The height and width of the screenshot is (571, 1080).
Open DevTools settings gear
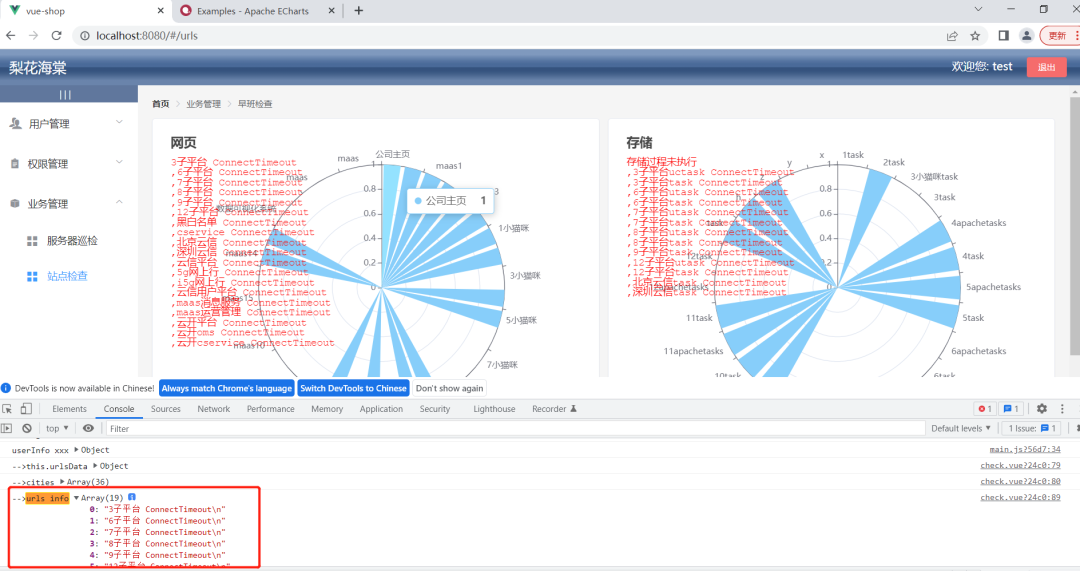tap(1041, 408)
